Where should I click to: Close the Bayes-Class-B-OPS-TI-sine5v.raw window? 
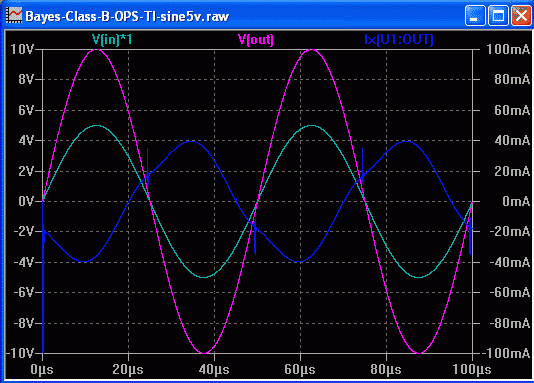tap(521, 16)
